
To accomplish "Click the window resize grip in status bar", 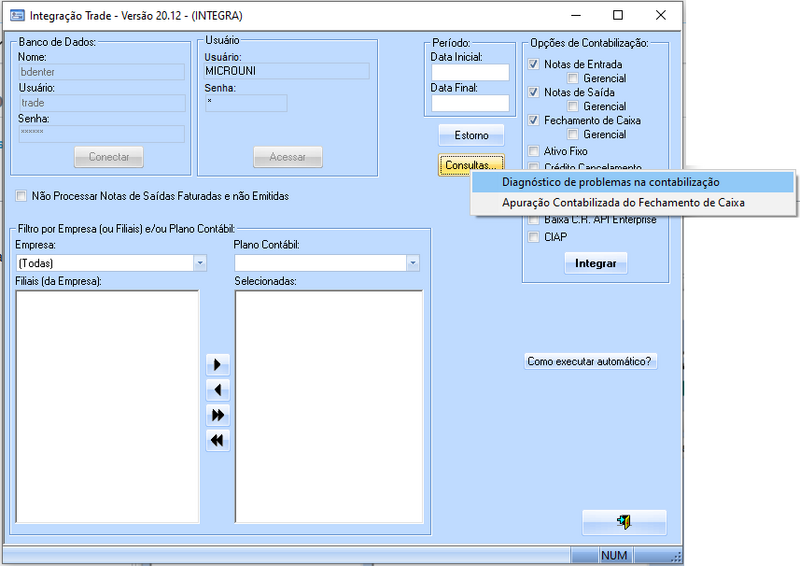I will pyautogui.click(x=677, y=557).
